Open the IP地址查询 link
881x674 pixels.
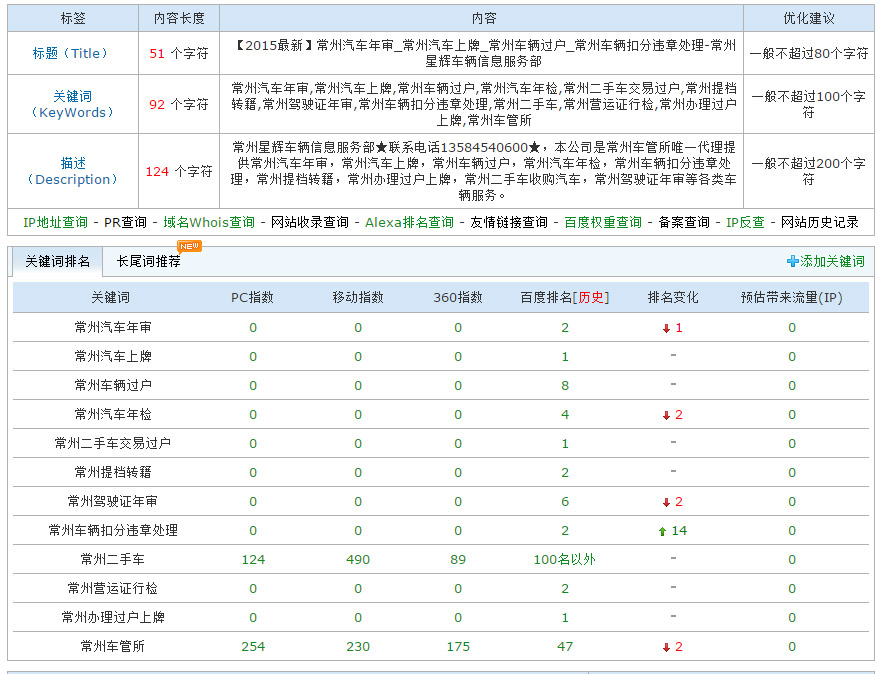pos(56,222)
